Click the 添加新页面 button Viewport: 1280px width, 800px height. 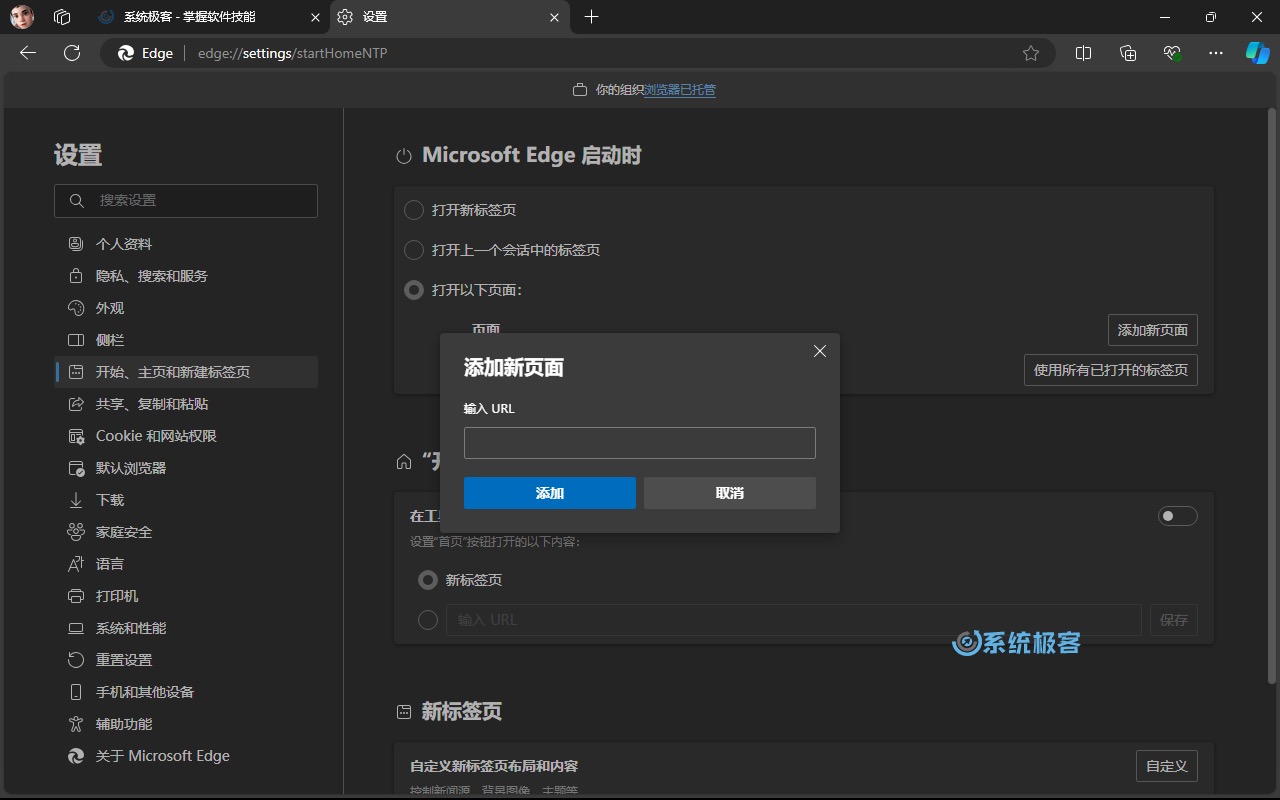pos(1153,330)
